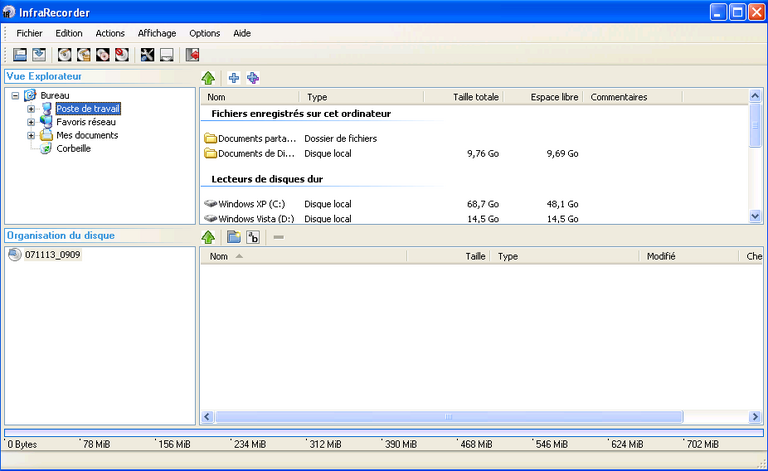Image resolution: width=768 pixels, height=471 pixels.
Task: Open configuration via wrench and screwdriver icon
Action: [147, 54]
